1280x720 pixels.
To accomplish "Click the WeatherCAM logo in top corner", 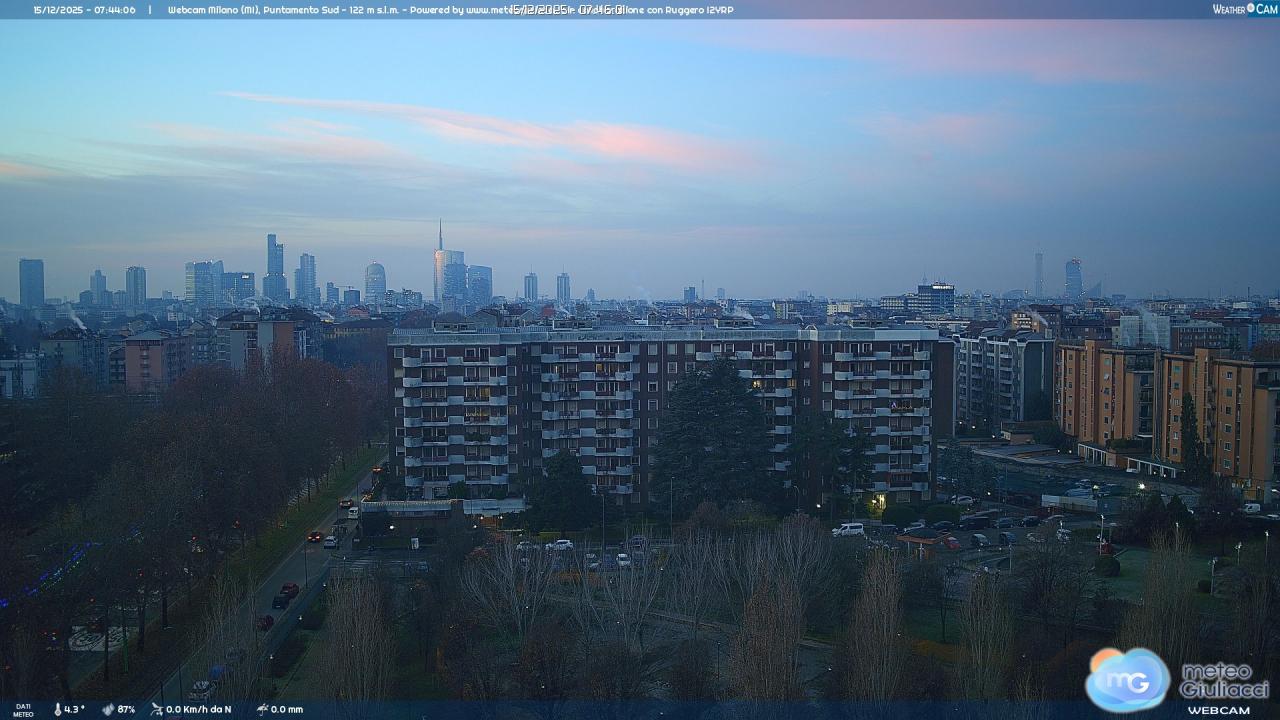I will pos(1244,9).
